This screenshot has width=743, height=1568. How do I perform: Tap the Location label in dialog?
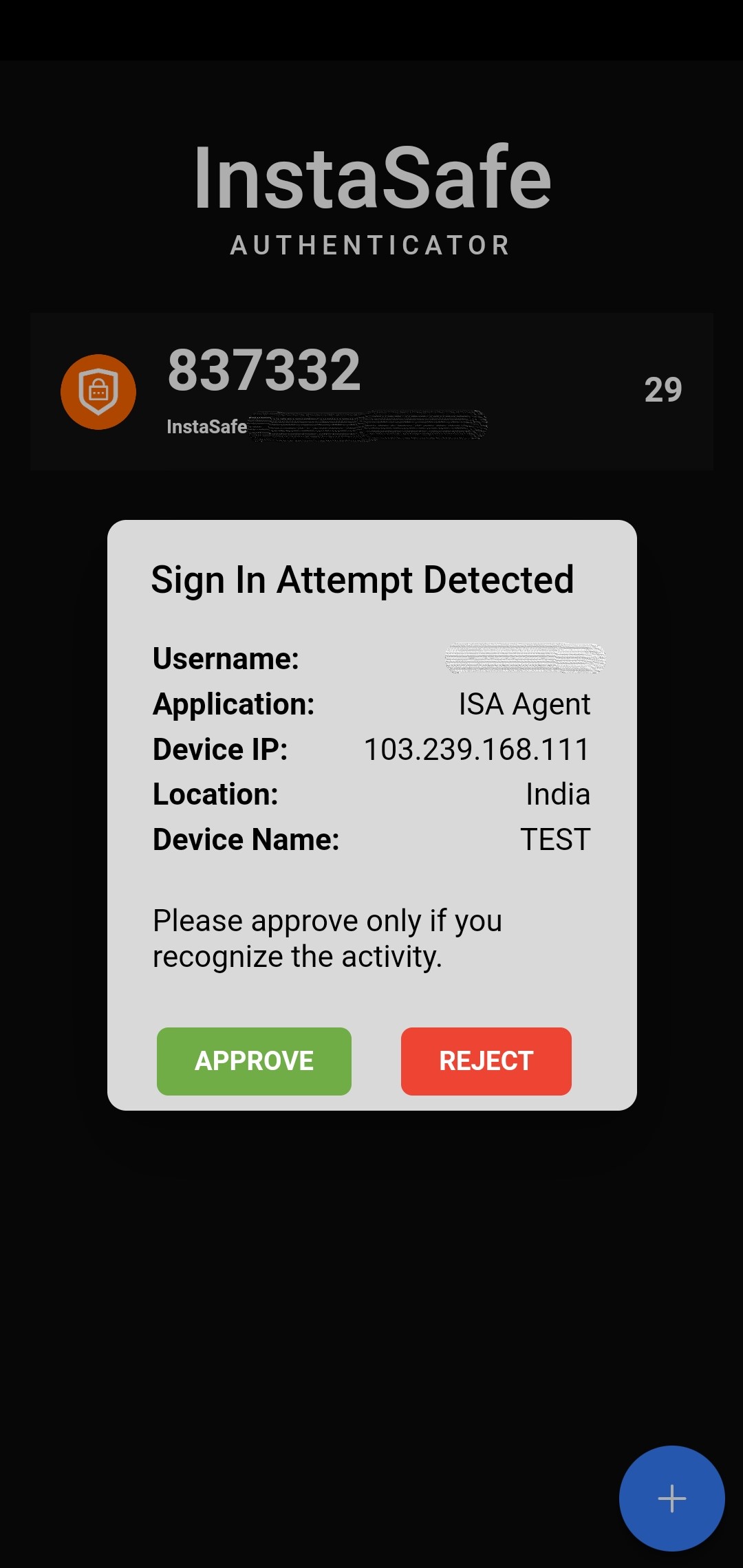pos(215,794)
